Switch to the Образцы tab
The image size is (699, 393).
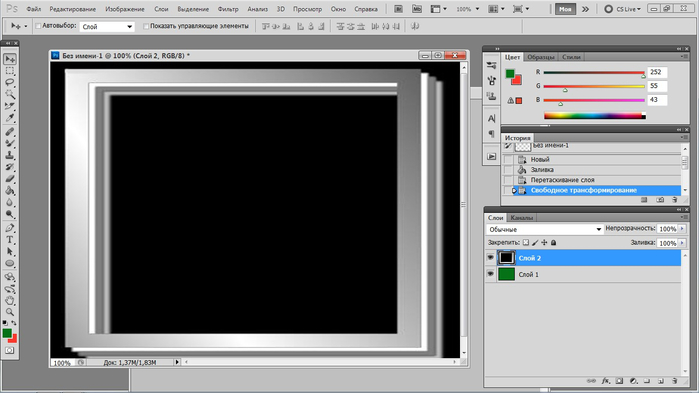[541, 57]
